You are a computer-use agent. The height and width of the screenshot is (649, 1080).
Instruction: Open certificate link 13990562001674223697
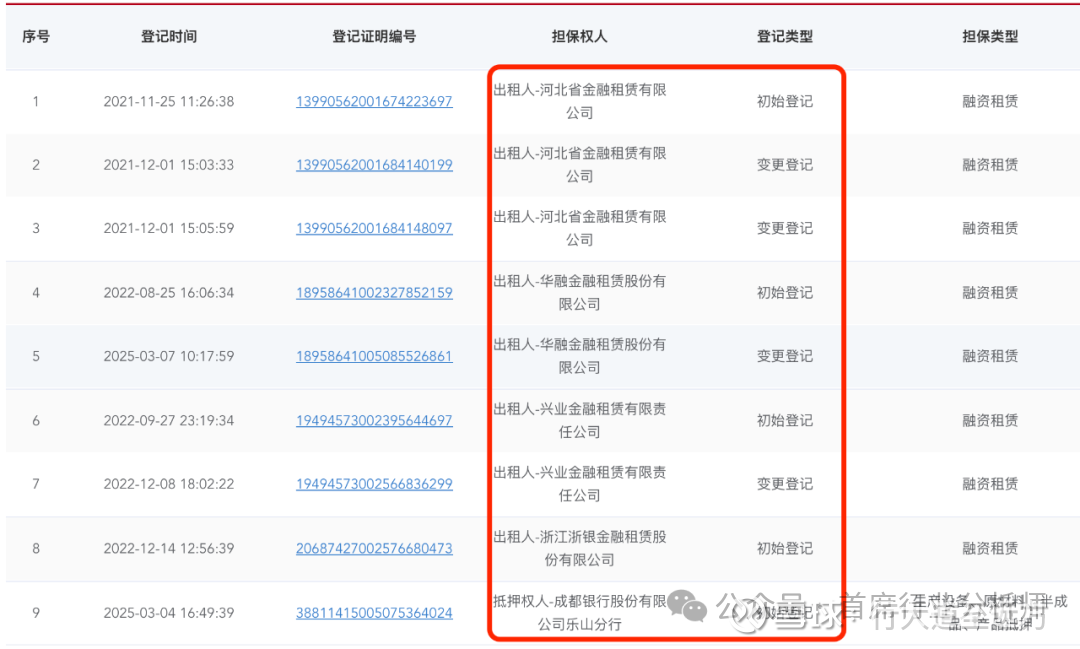pyautogui.click(x=374, y=101)
